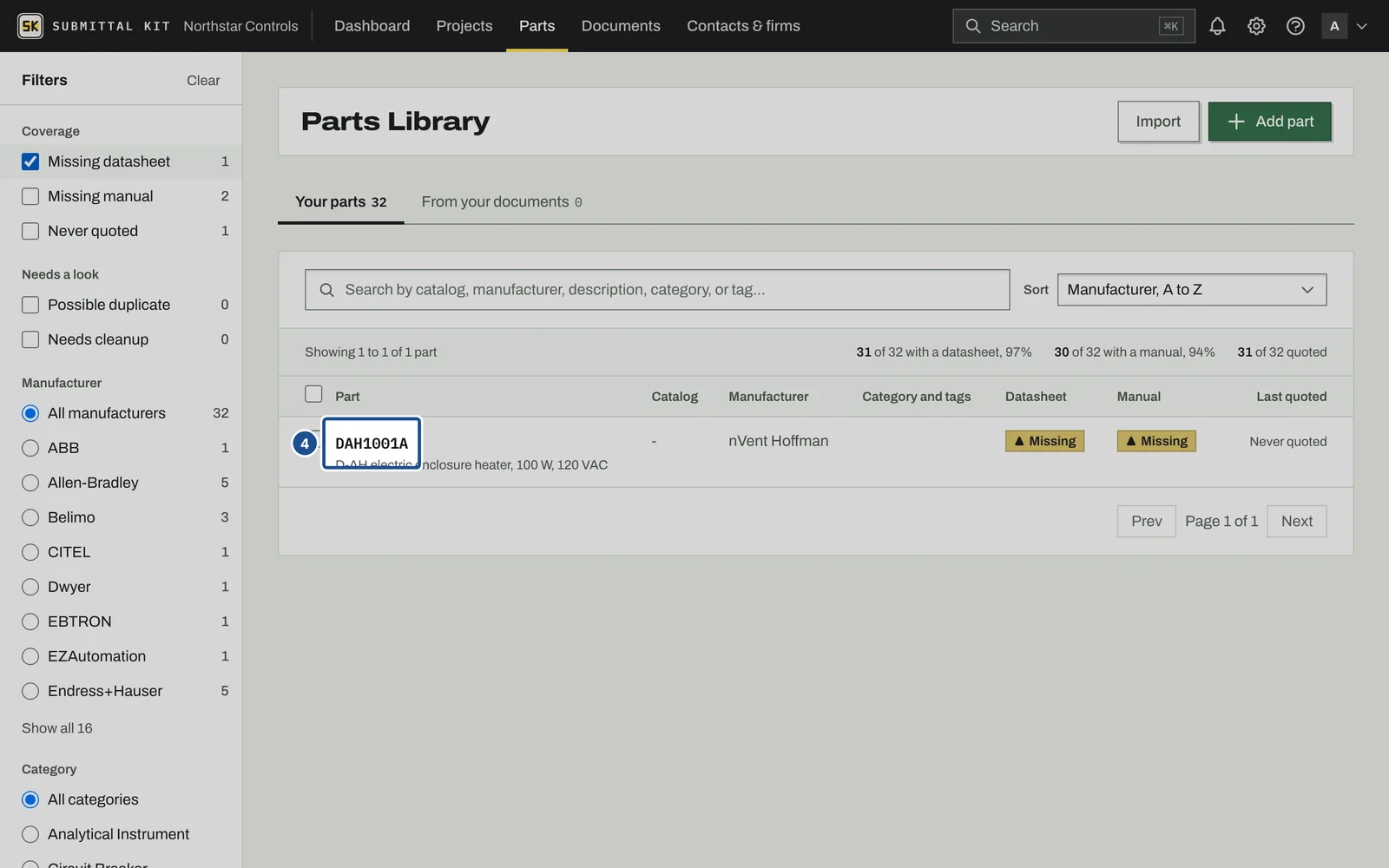Switch to Your parts tab
Image resolution: width=1389 pixels, height=868 pixels.
click(x=340, y=201)
